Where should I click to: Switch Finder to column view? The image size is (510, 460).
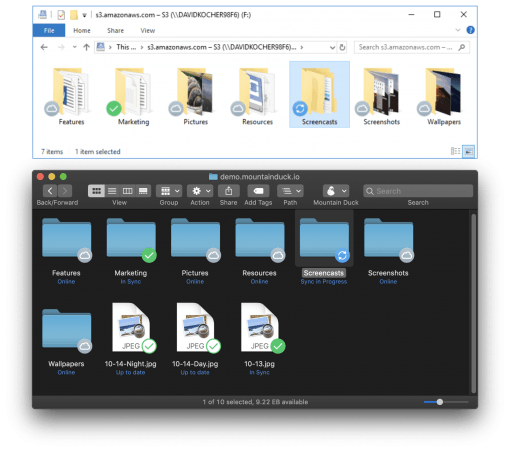[x=127, y=191]
